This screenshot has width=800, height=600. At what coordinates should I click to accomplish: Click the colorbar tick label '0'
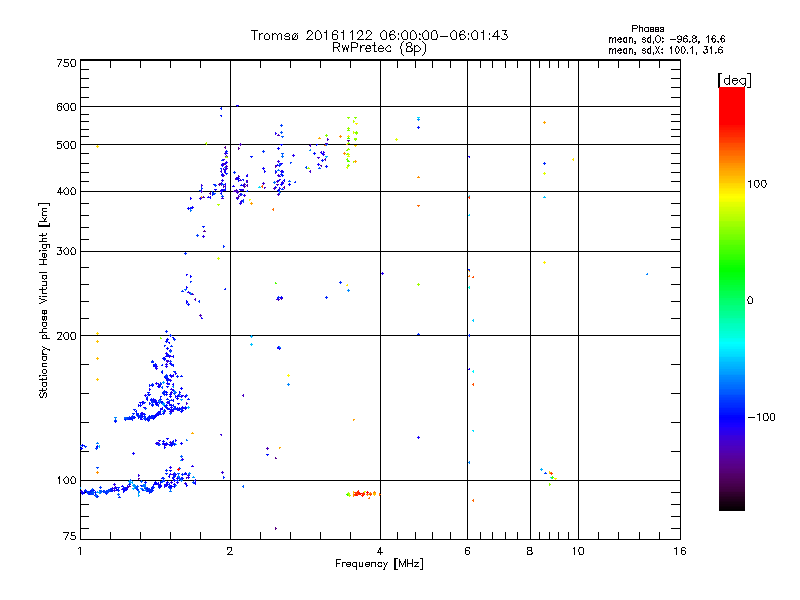pos(749,301)
